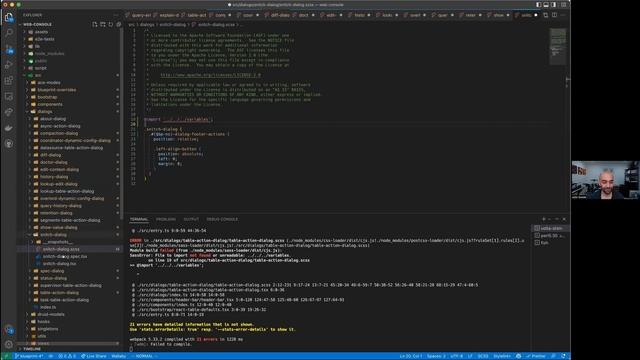
Task: Open the query-ent editor tab
Action: click(x=138, y=16)
